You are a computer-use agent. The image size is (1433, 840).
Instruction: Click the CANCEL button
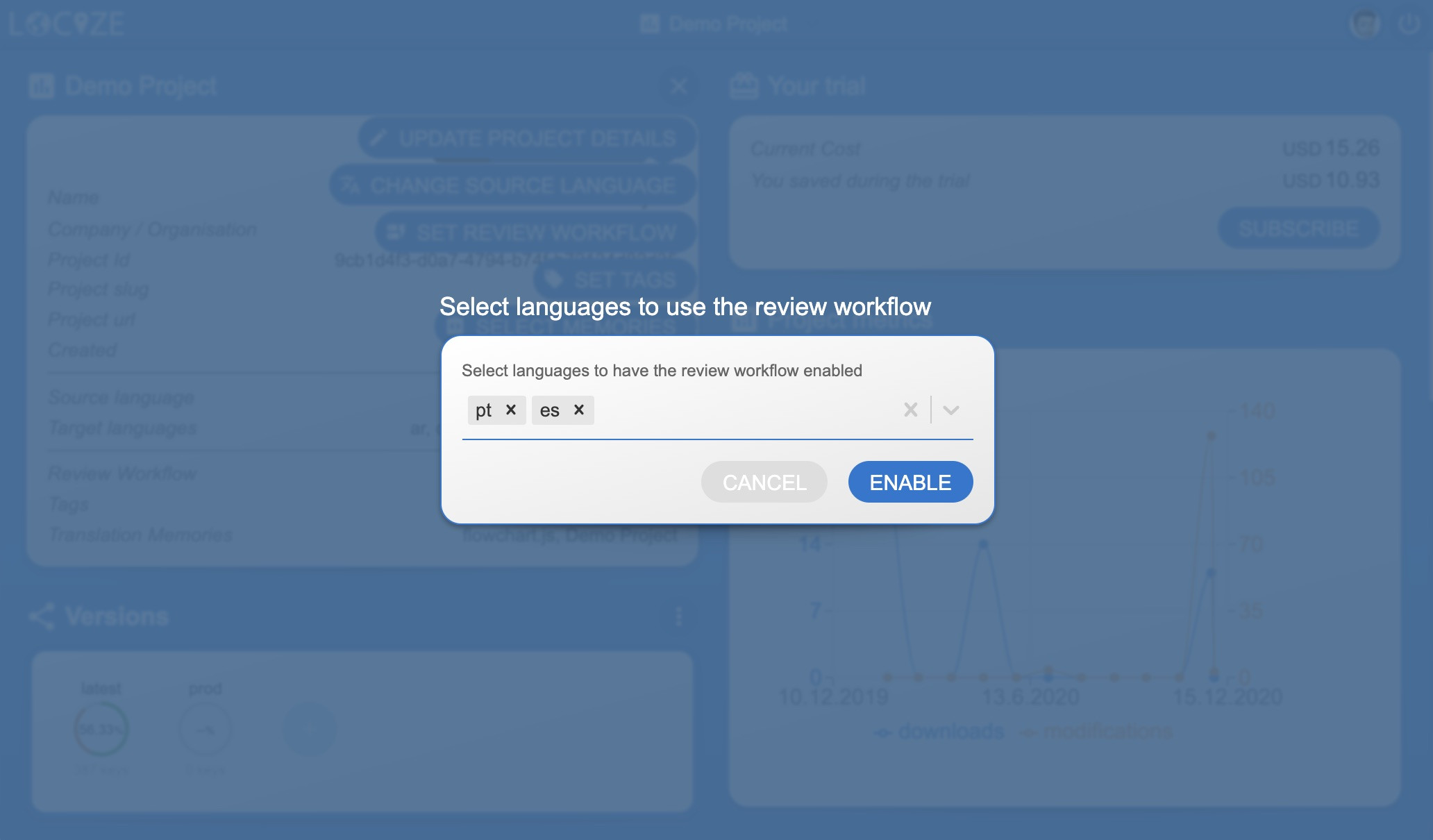(764, 482)
